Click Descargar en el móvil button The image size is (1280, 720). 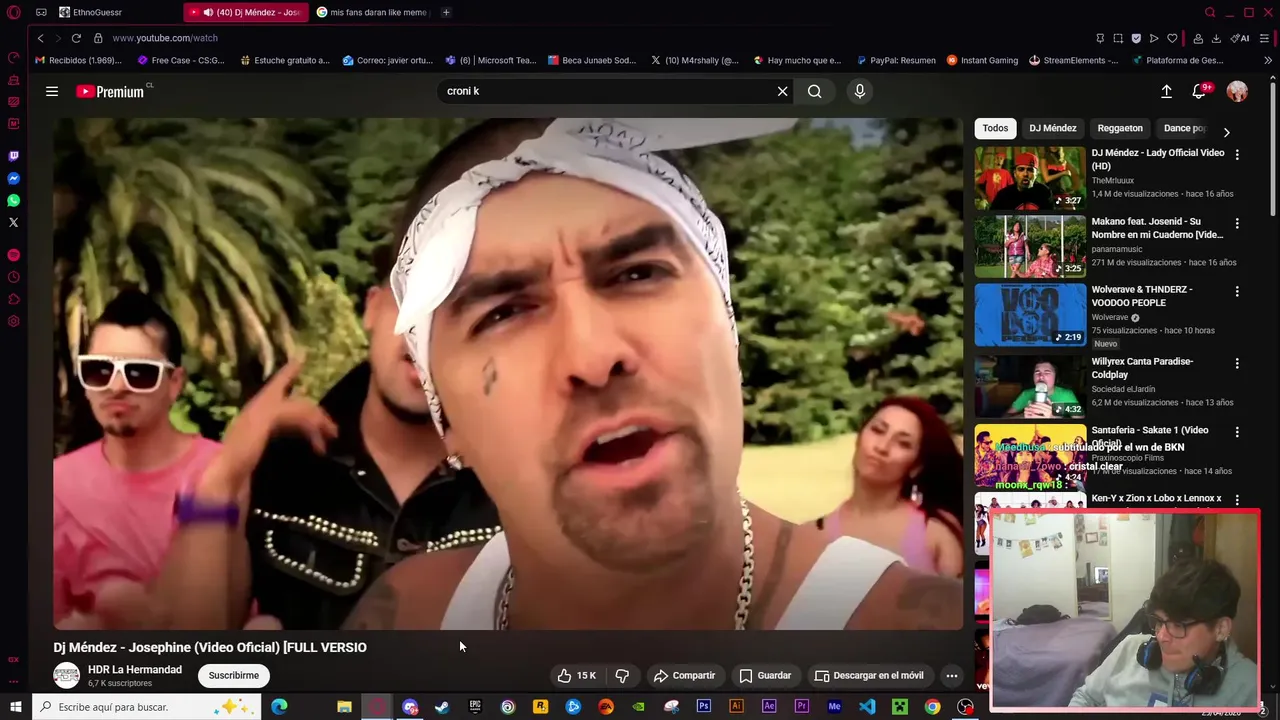(868, 676)
